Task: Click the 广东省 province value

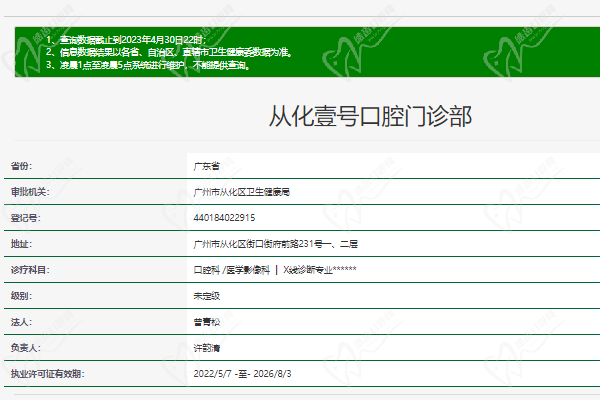Action: click(x=207, y=165)
